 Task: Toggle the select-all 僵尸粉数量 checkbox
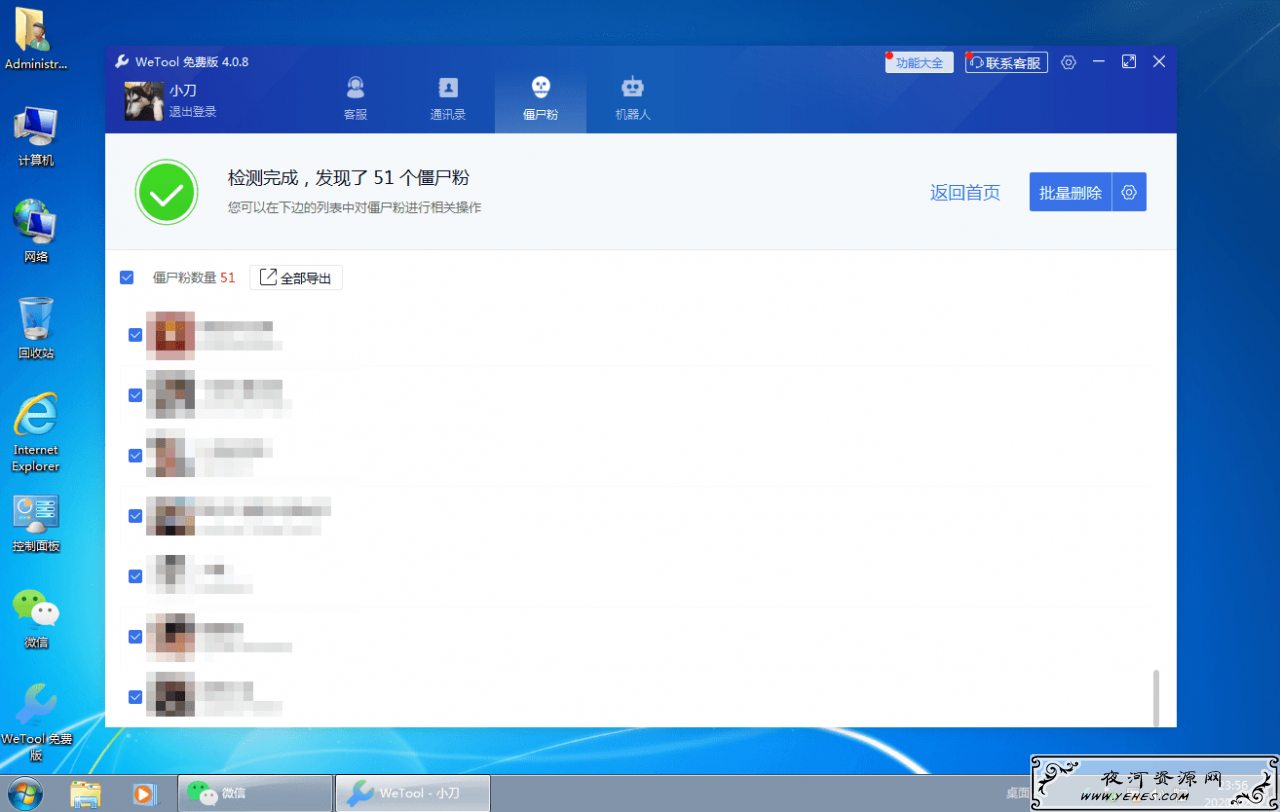(x=127, y=277)
